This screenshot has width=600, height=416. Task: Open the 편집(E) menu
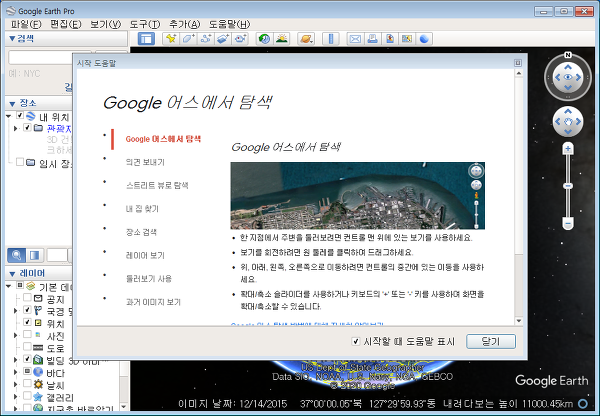[x=65, y=24]
